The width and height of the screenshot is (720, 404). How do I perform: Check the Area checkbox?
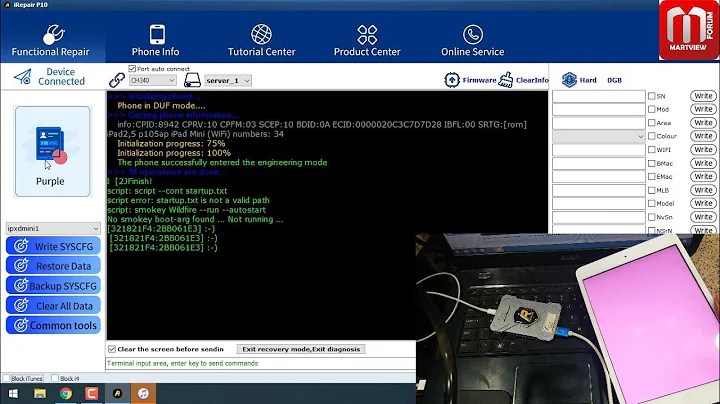pyautogui.click(x=652, y=123)
